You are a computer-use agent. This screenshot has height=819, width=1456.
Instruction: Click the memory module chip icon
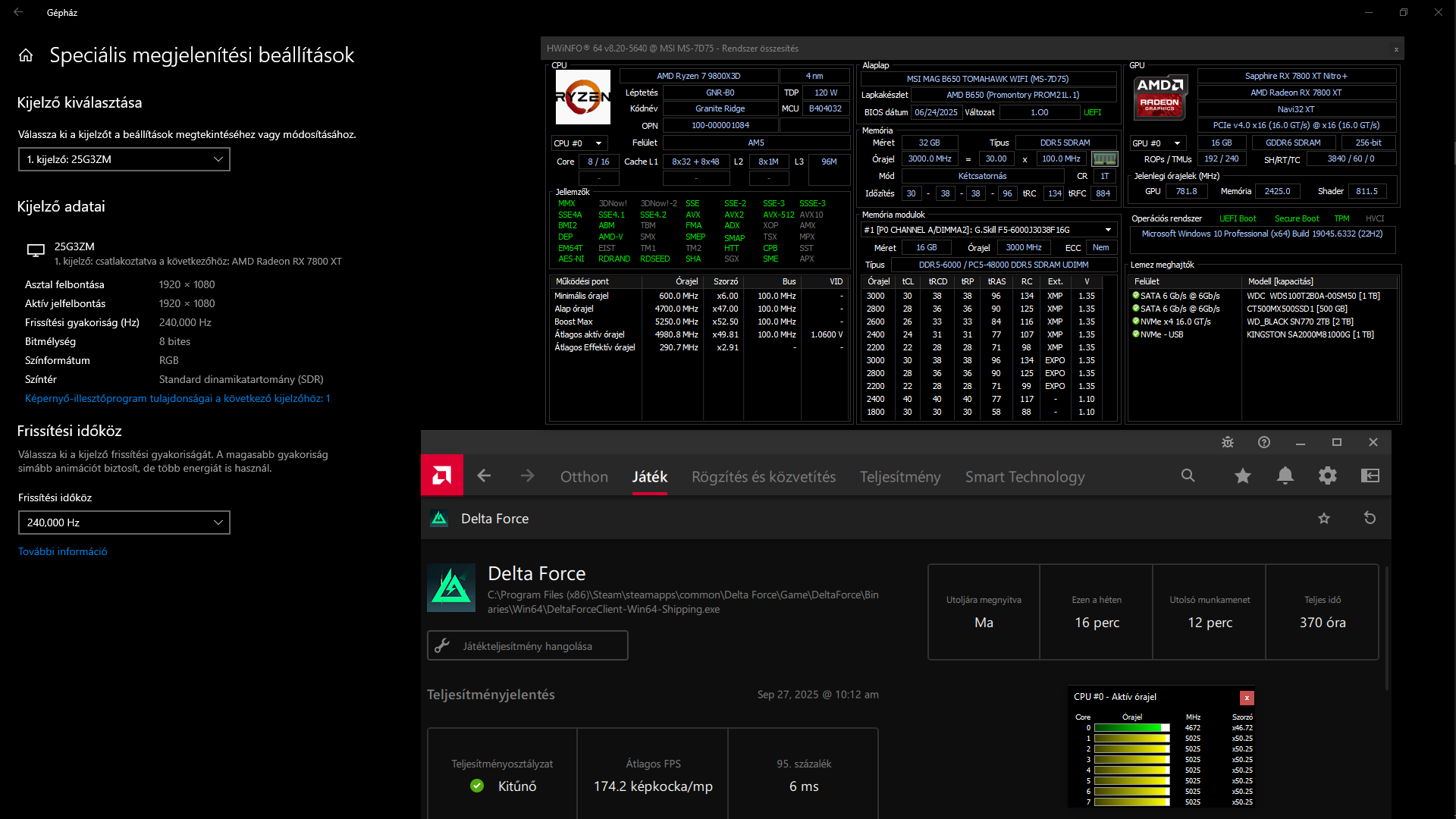point(1104,159)
